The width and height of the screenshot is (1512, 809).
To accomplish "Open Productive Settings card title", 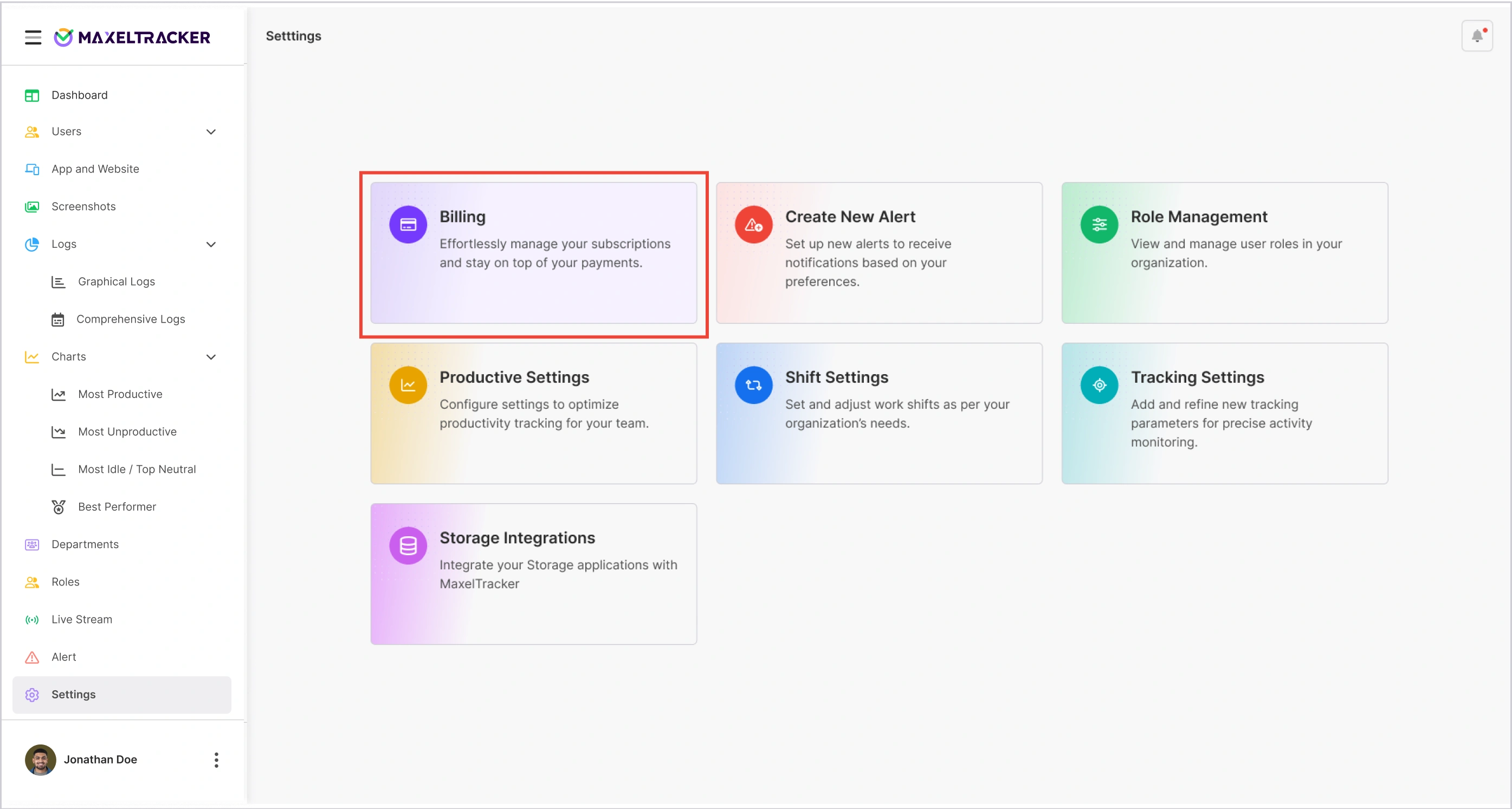I will click(514, 377).
